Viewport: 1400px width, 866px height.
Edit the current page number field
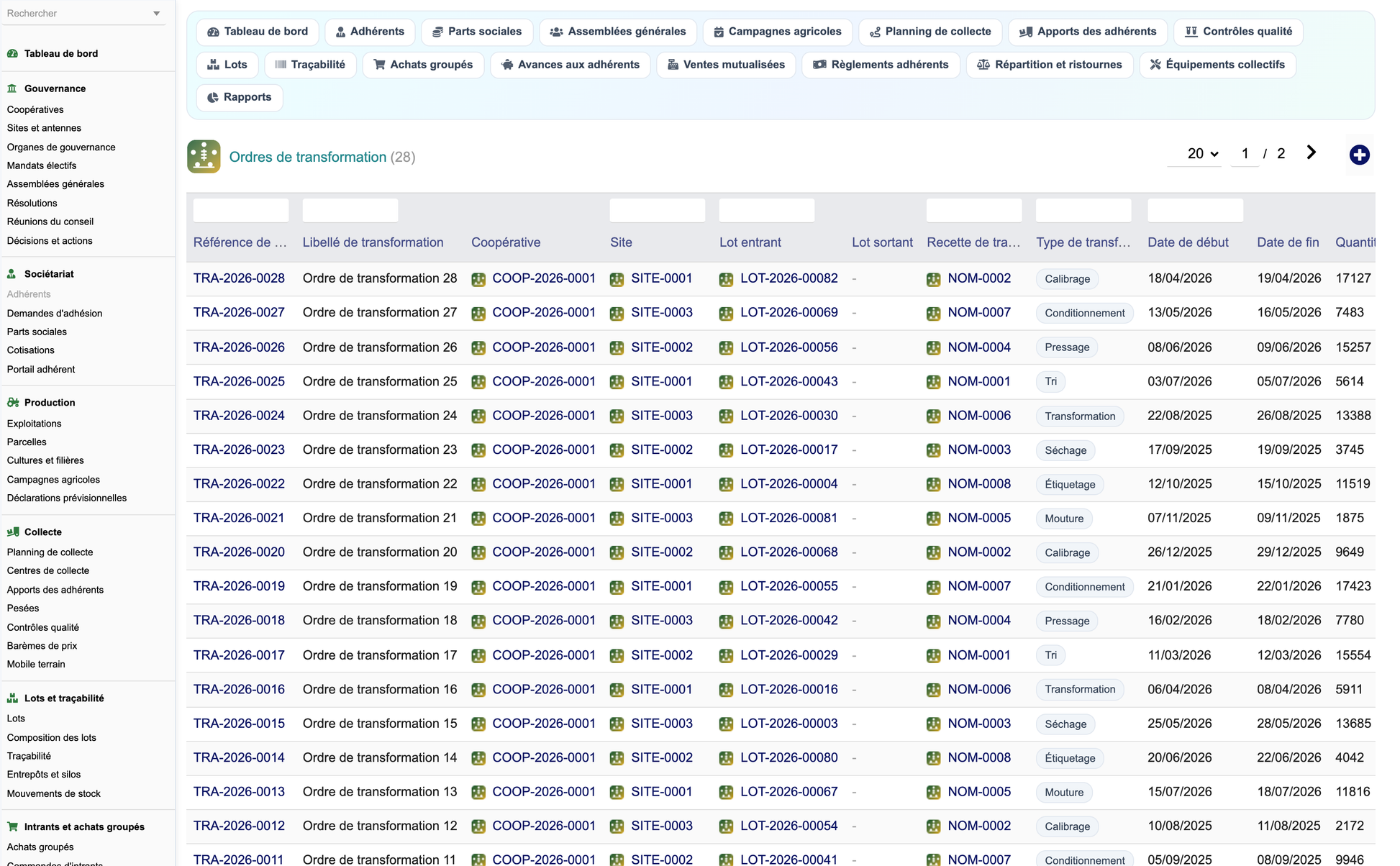pos(1245,154)
